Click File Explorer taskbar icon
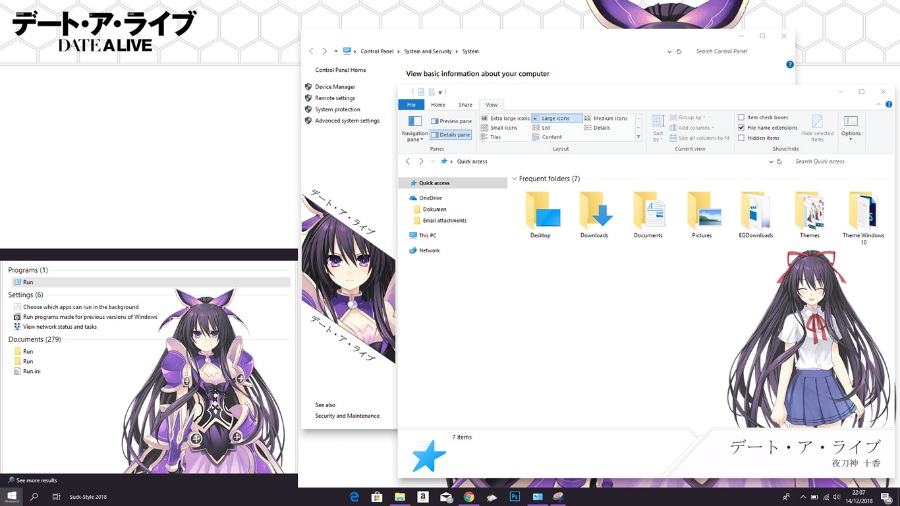The width and height of the screenshot is (900, 506). (400, 497)
